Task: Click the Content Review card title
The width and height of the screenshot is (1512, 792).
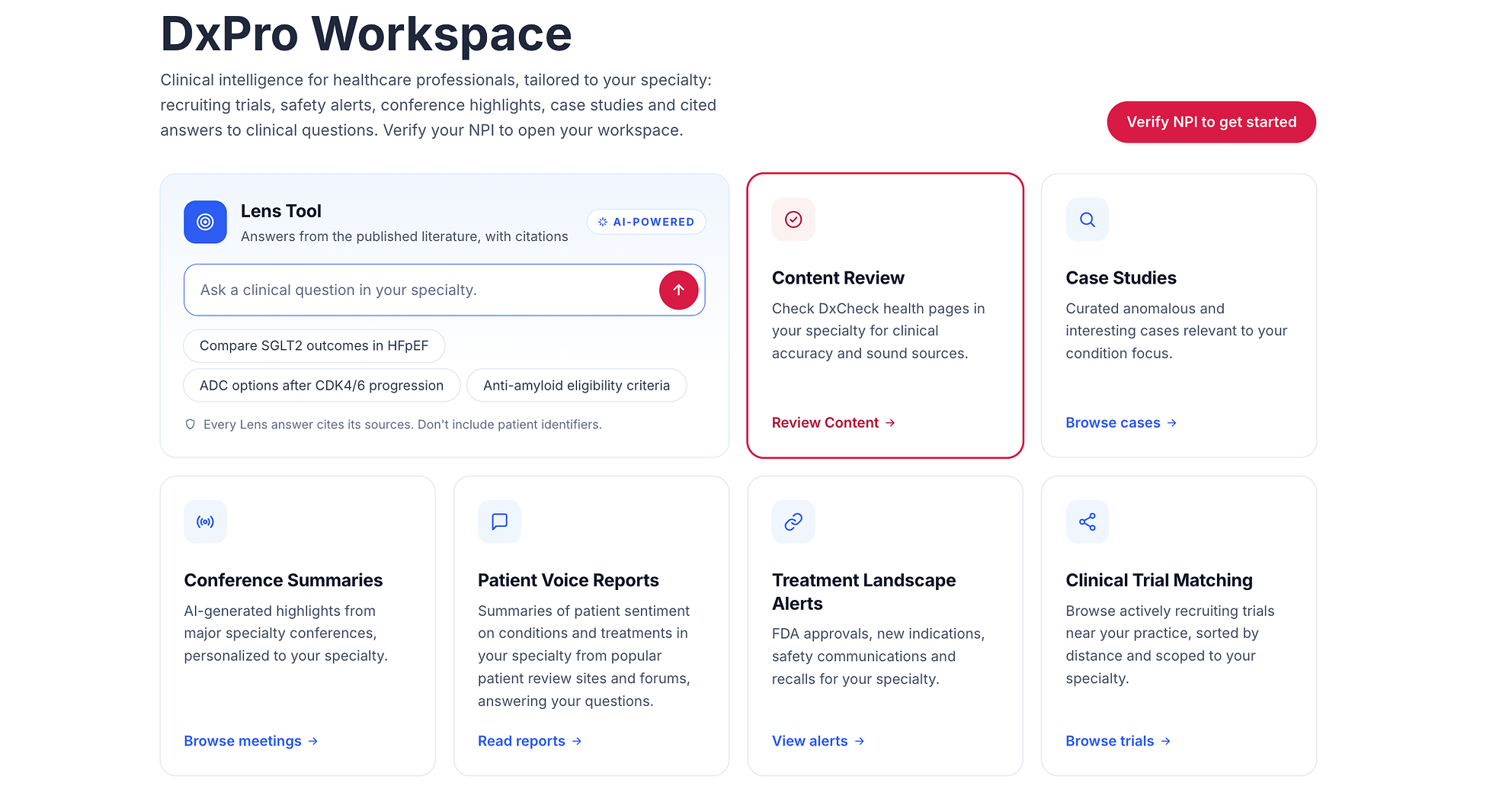Action: pyautogui.click(x=838, y=278)
